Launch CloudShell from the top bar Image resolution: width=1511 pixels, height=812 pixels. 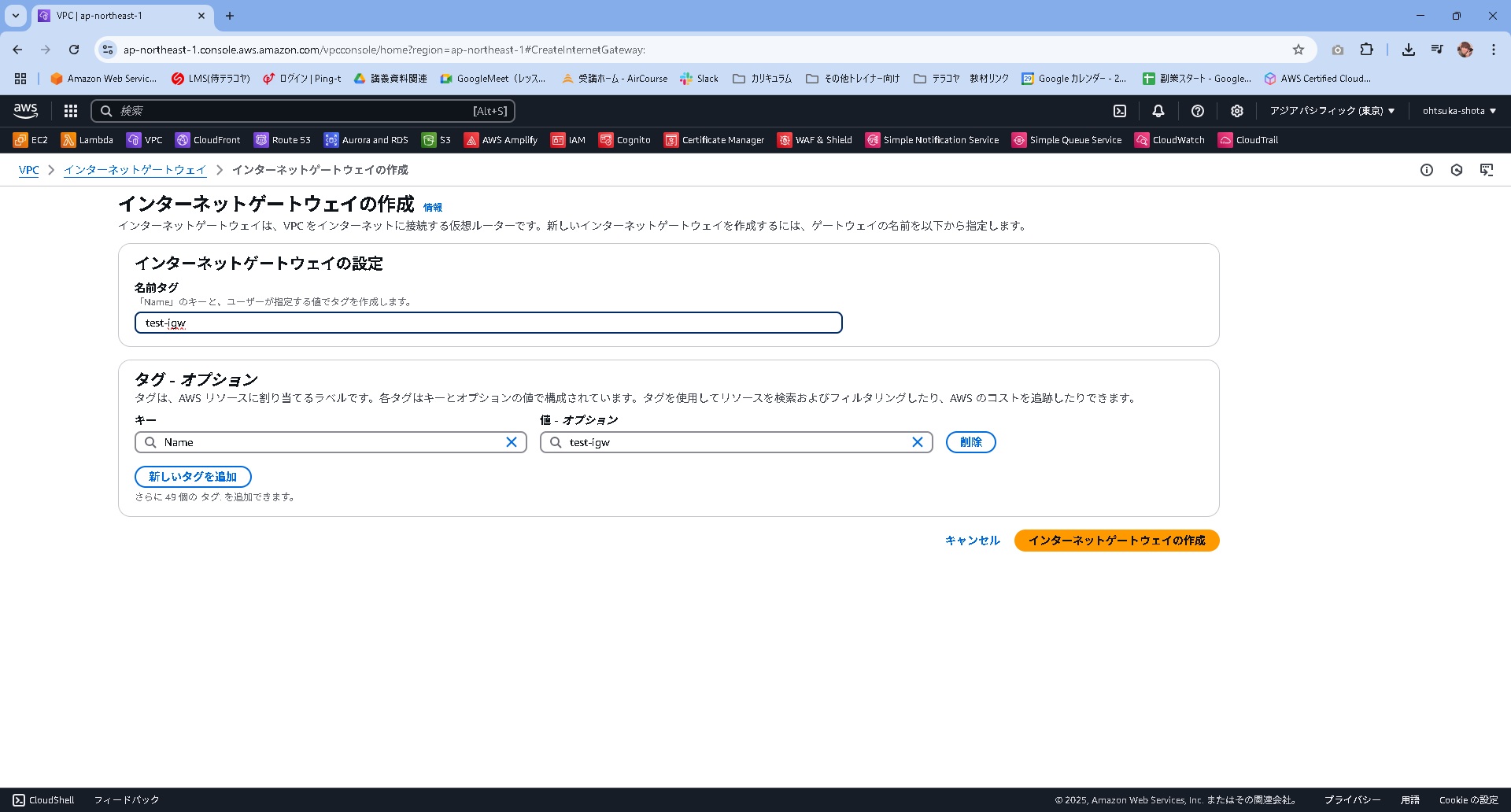click(1119, 110)
